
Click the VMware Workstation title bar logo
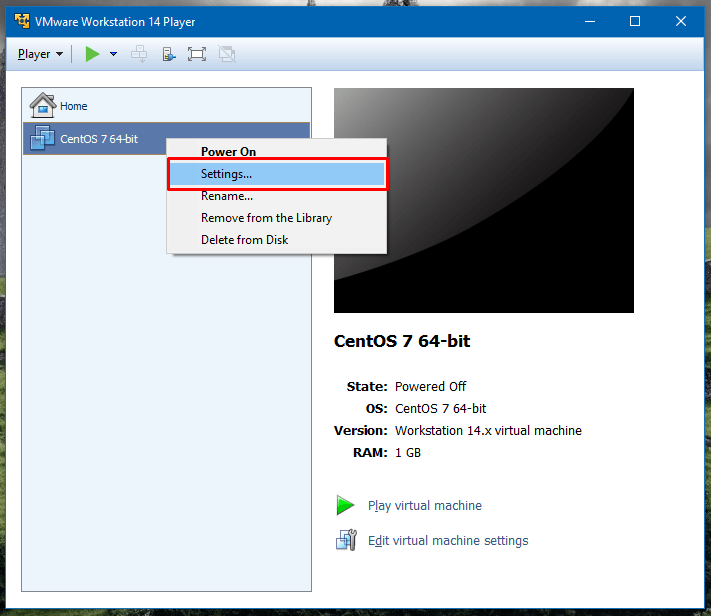click(x=22, y=21)
